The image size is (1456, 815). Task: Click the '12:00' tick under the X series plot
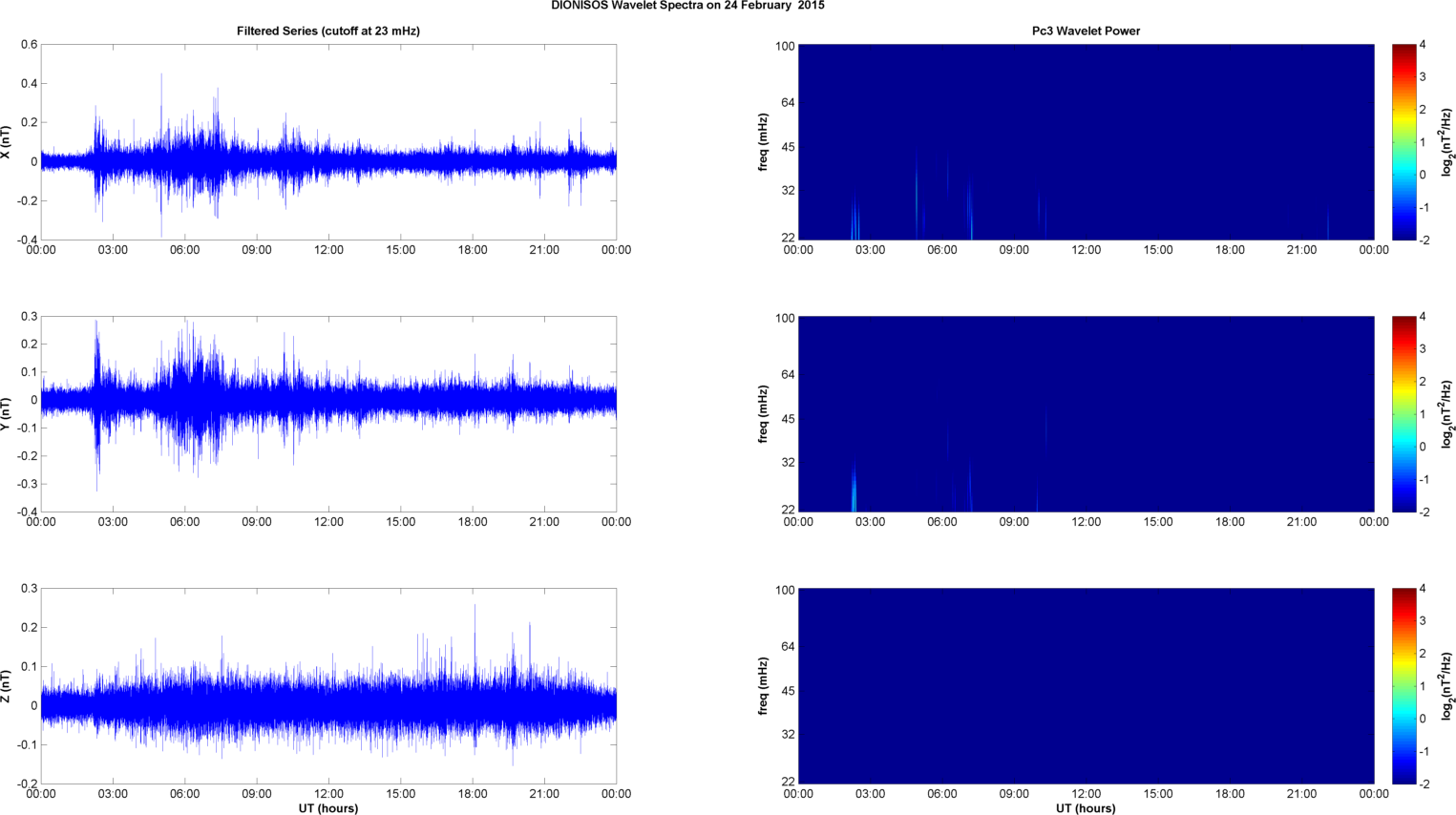[x=328, y=250]
